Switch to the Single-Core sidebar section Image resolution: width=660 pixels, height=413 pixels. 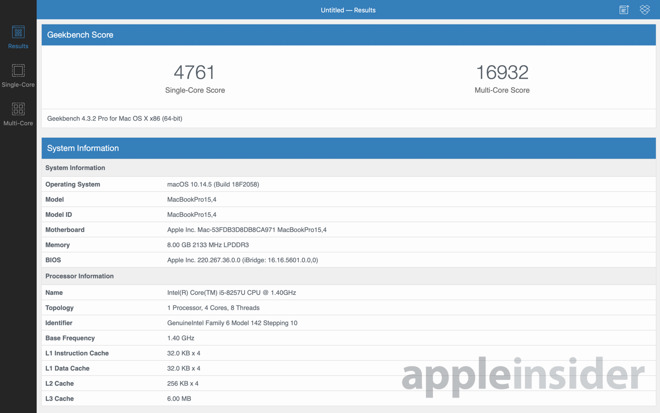click(18, 75)
